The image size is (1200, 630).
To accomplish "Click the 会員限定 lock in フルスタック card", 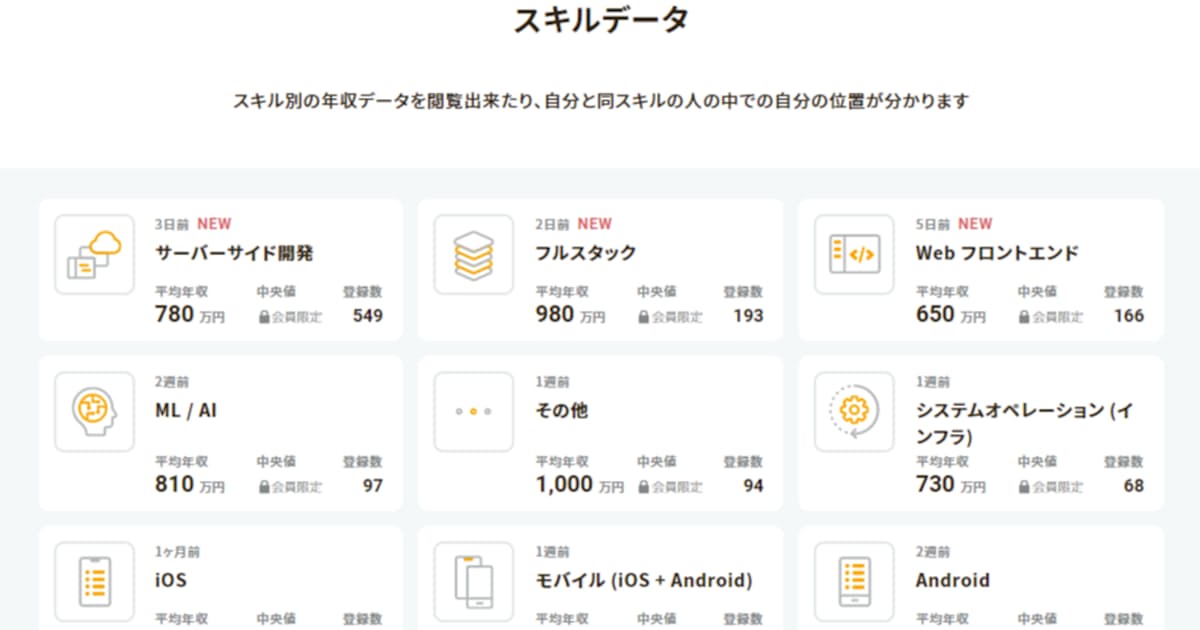I will tap(670, 317).
